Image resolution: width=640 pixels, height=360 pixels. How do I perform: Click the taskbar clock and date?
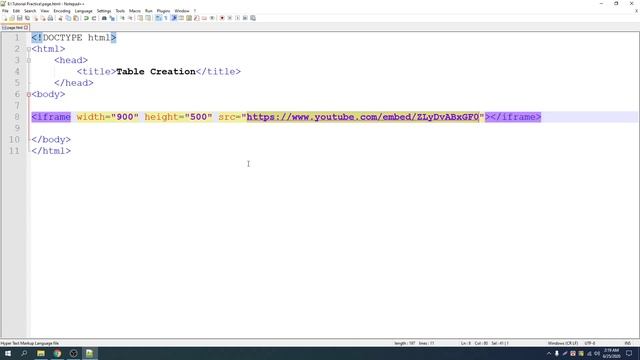tap(611, 353)
